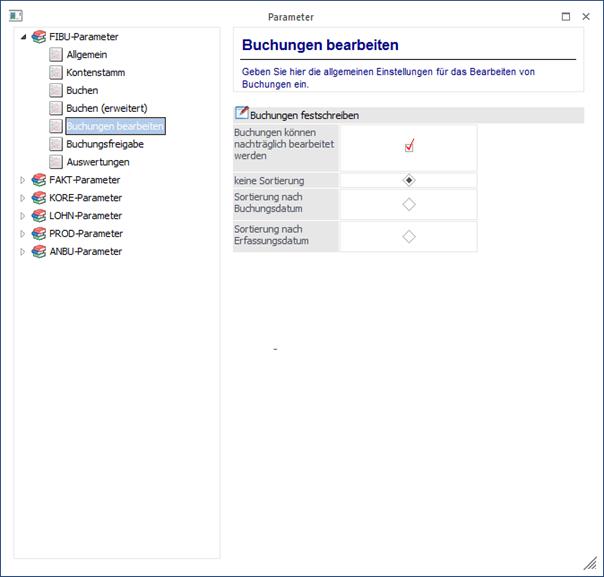This screenshot has height=577, width=604.
Task: Click the KORE-Parameter book stack icon
Action: (x=39, y=198)
